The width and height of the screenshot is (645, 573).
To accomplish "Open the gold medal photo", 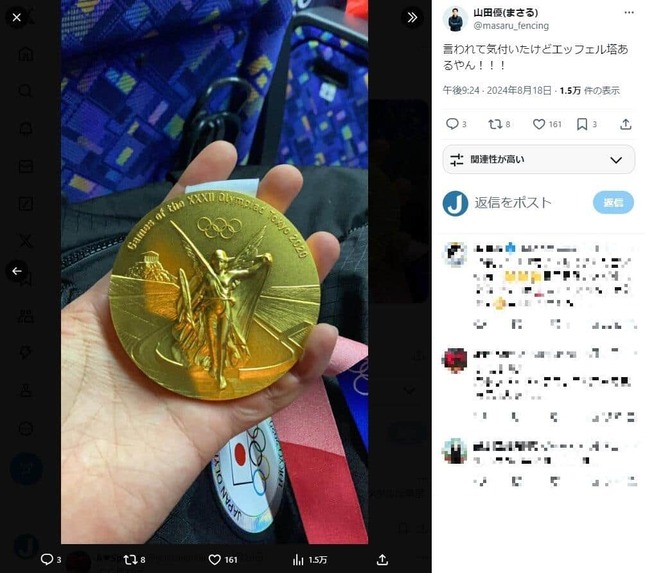I will pyautogui.click(x=214, y=272).
